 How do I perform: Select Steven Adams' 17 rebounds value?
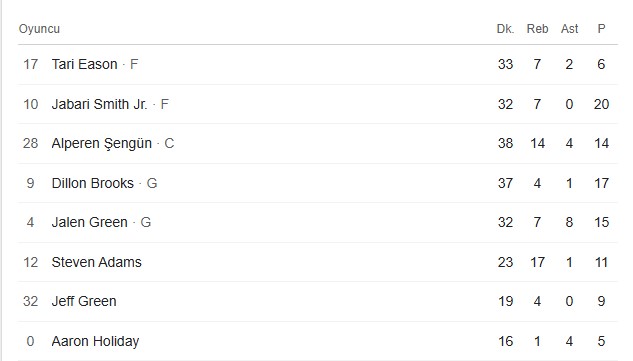tap(537, 262)
